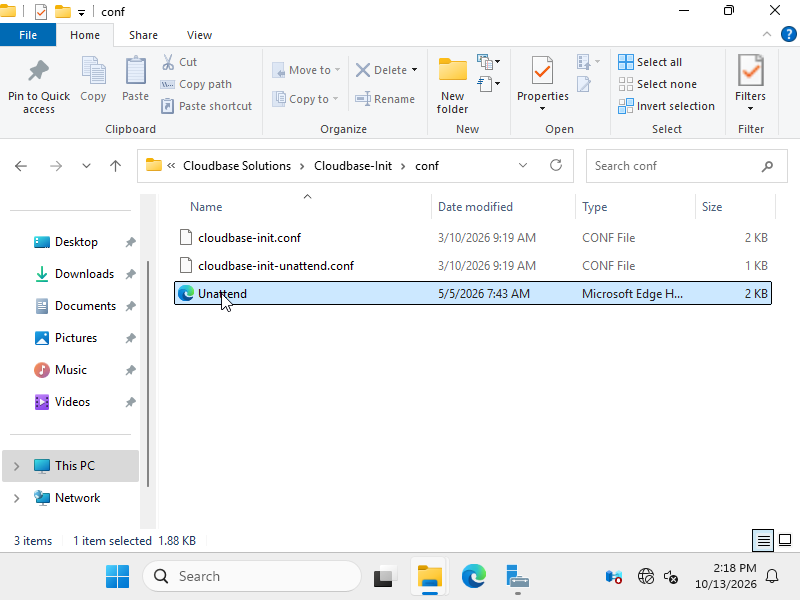The image size is (800, 600).
Task: Go Up one folder level arrow
Action: pos(115,166)
